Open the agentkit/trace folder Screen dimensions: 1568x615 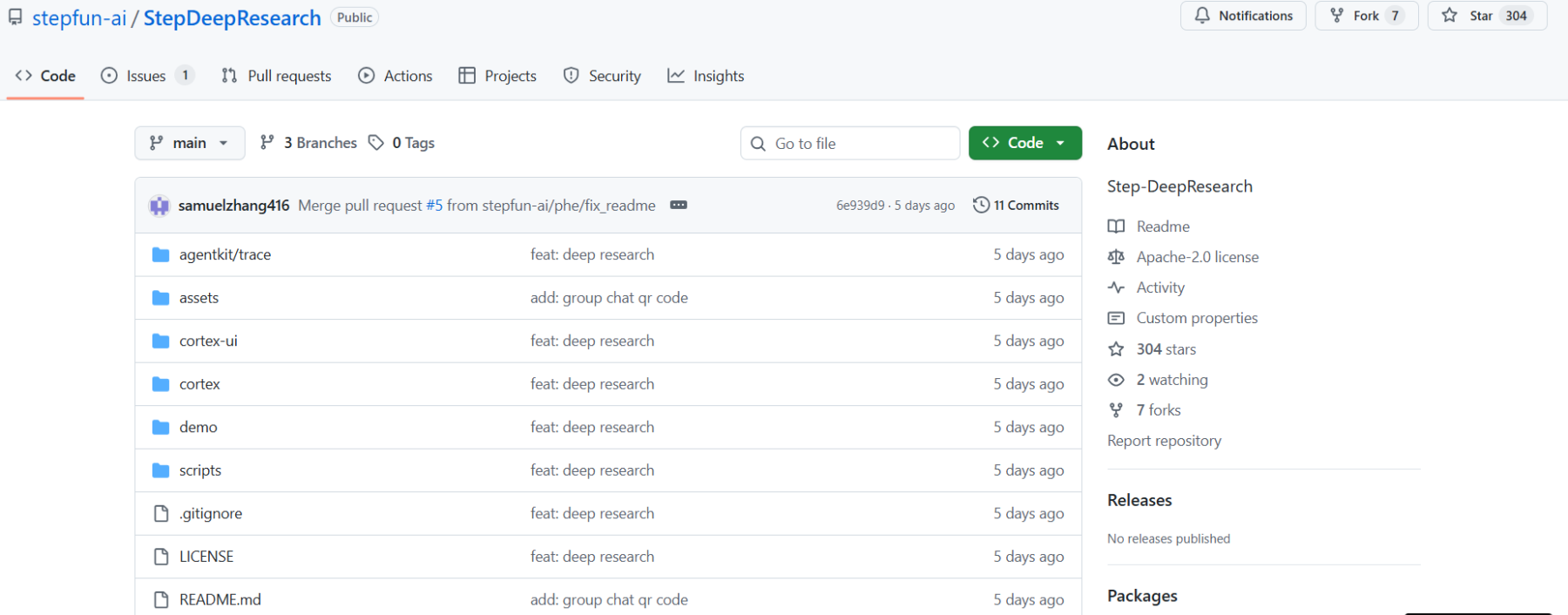pyautogui.click(x=225, y=254)
